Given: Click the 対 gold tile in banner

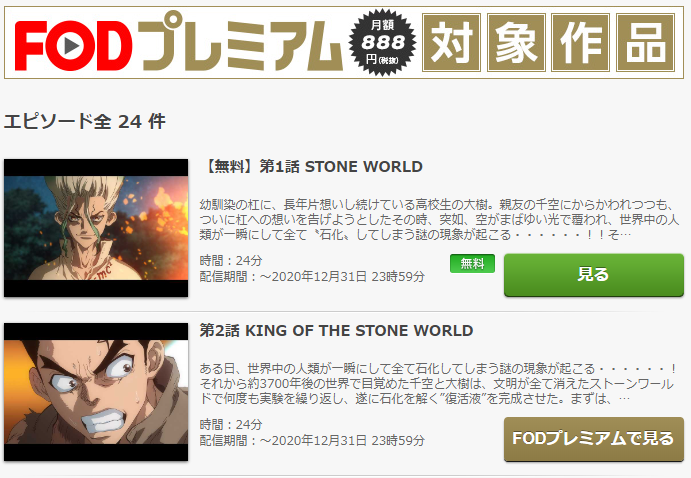Looking at the screenshot, I should (451, 43).
